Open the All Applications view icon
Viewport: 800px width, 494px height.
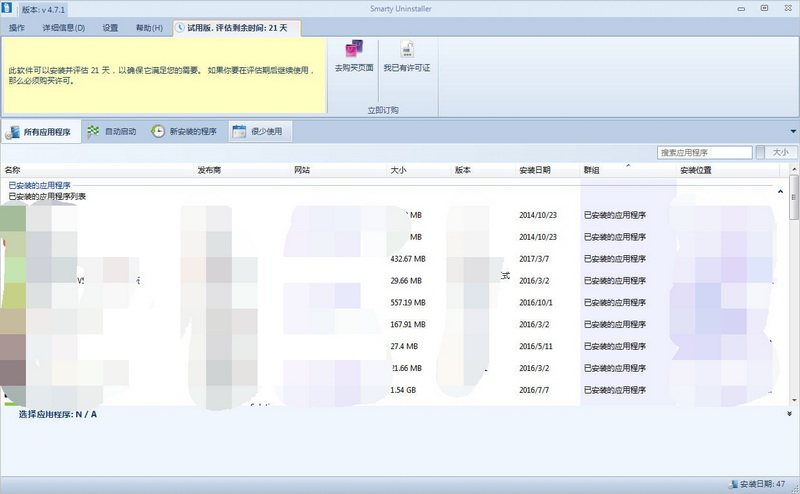click(12, 132)
